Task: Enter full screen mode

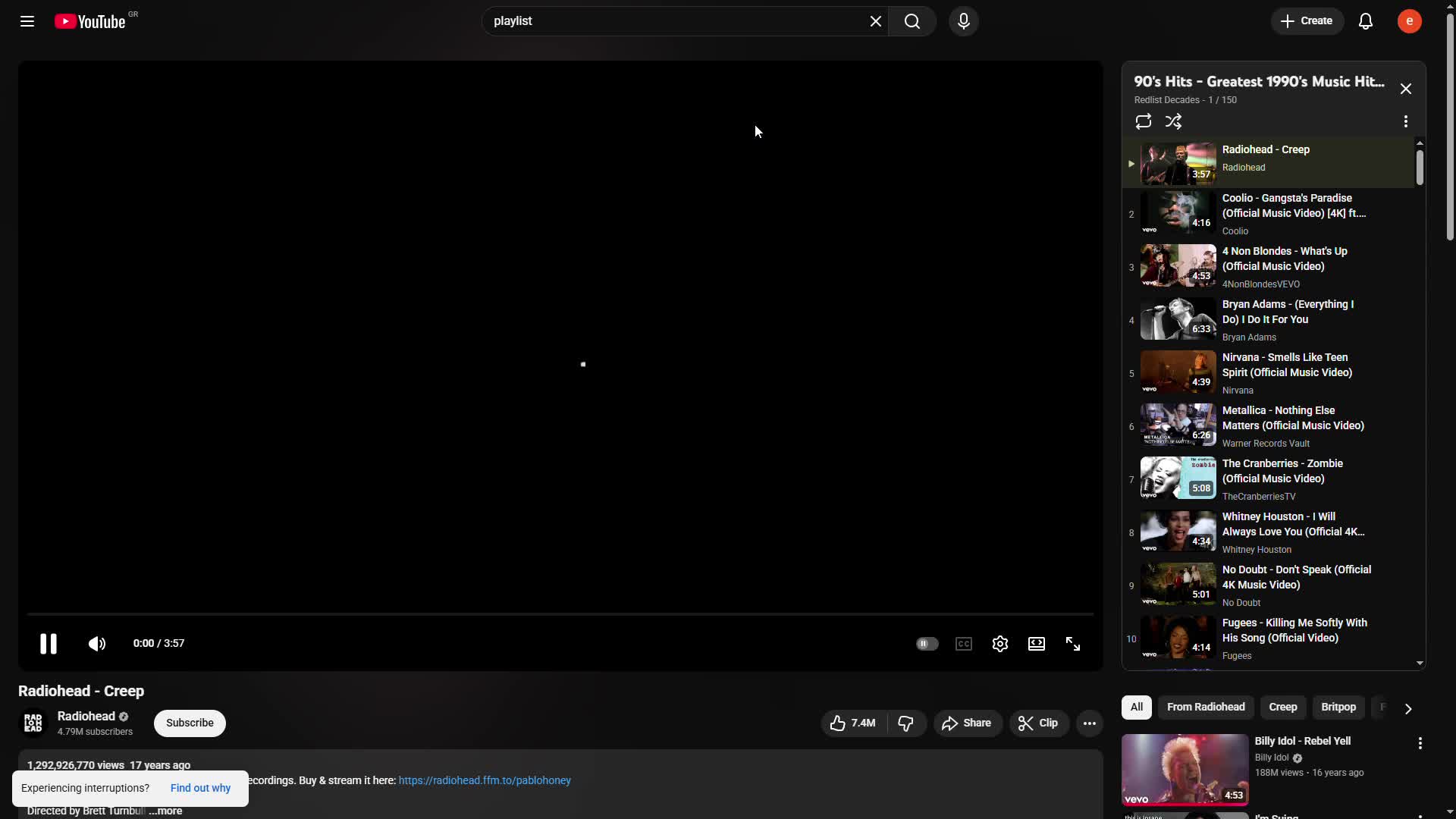Action: tap(1072, 644)
